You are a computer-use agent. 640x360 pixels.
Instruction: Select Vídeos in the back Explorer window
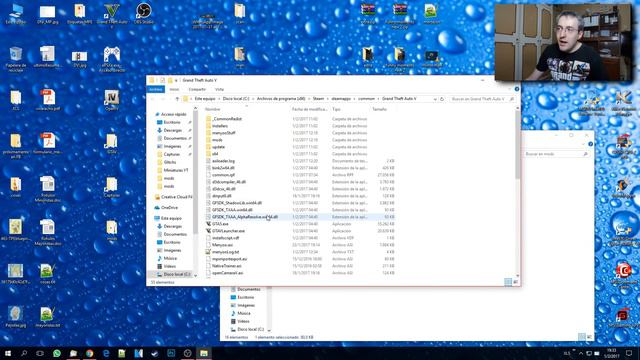click(x=243, y=321)
